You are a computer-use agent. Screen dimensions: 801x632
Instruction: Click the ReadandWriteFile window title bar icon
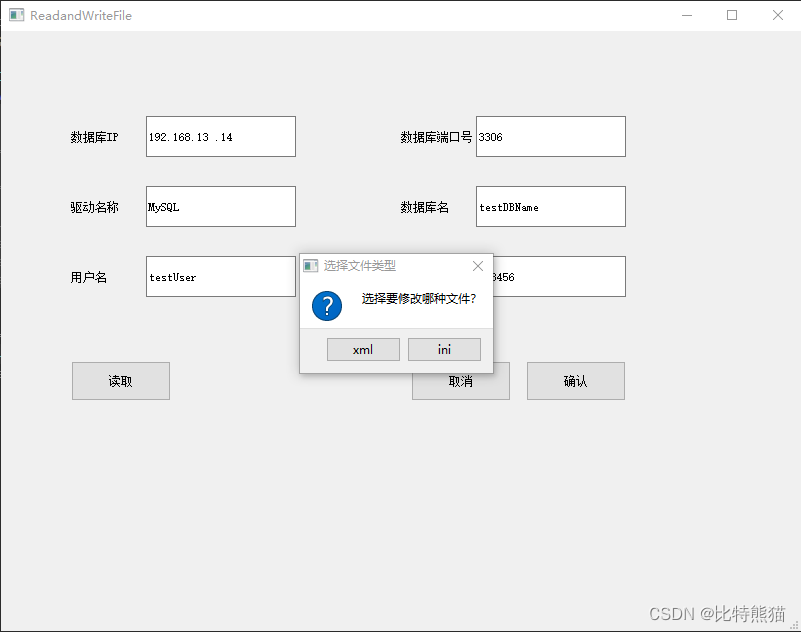coord(14,15)
